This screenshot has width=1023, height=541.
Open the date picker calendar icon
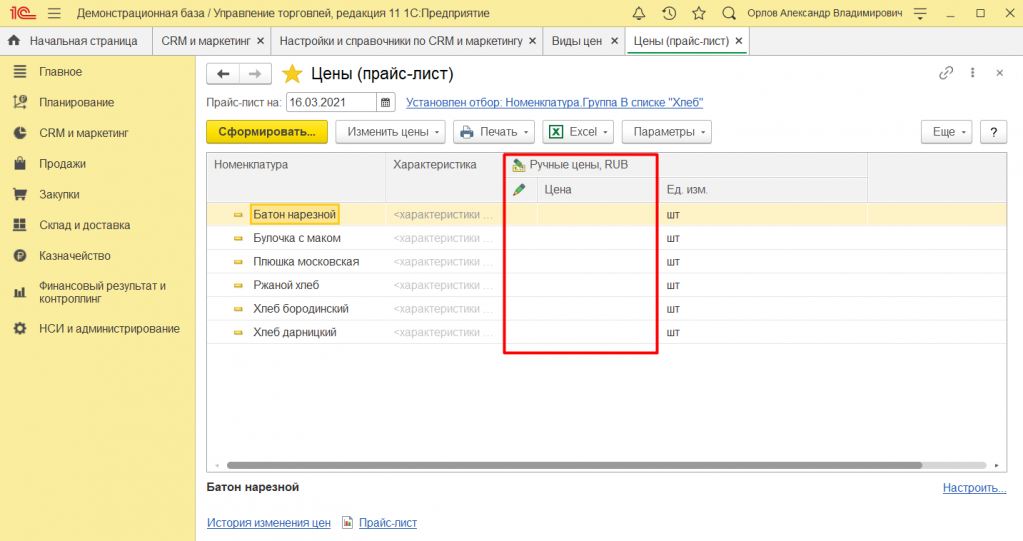point(386,102)
